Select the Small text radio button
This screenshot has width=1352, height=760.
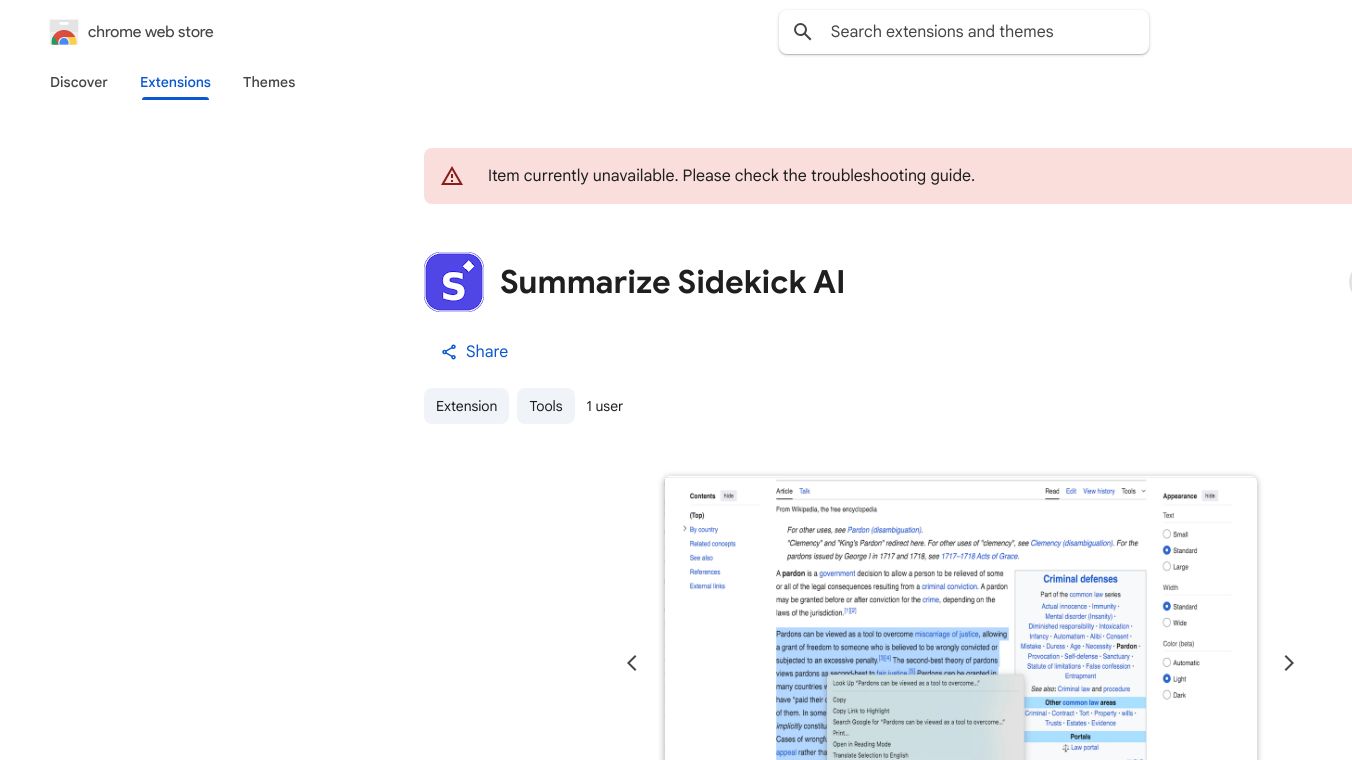point(1167,534)
